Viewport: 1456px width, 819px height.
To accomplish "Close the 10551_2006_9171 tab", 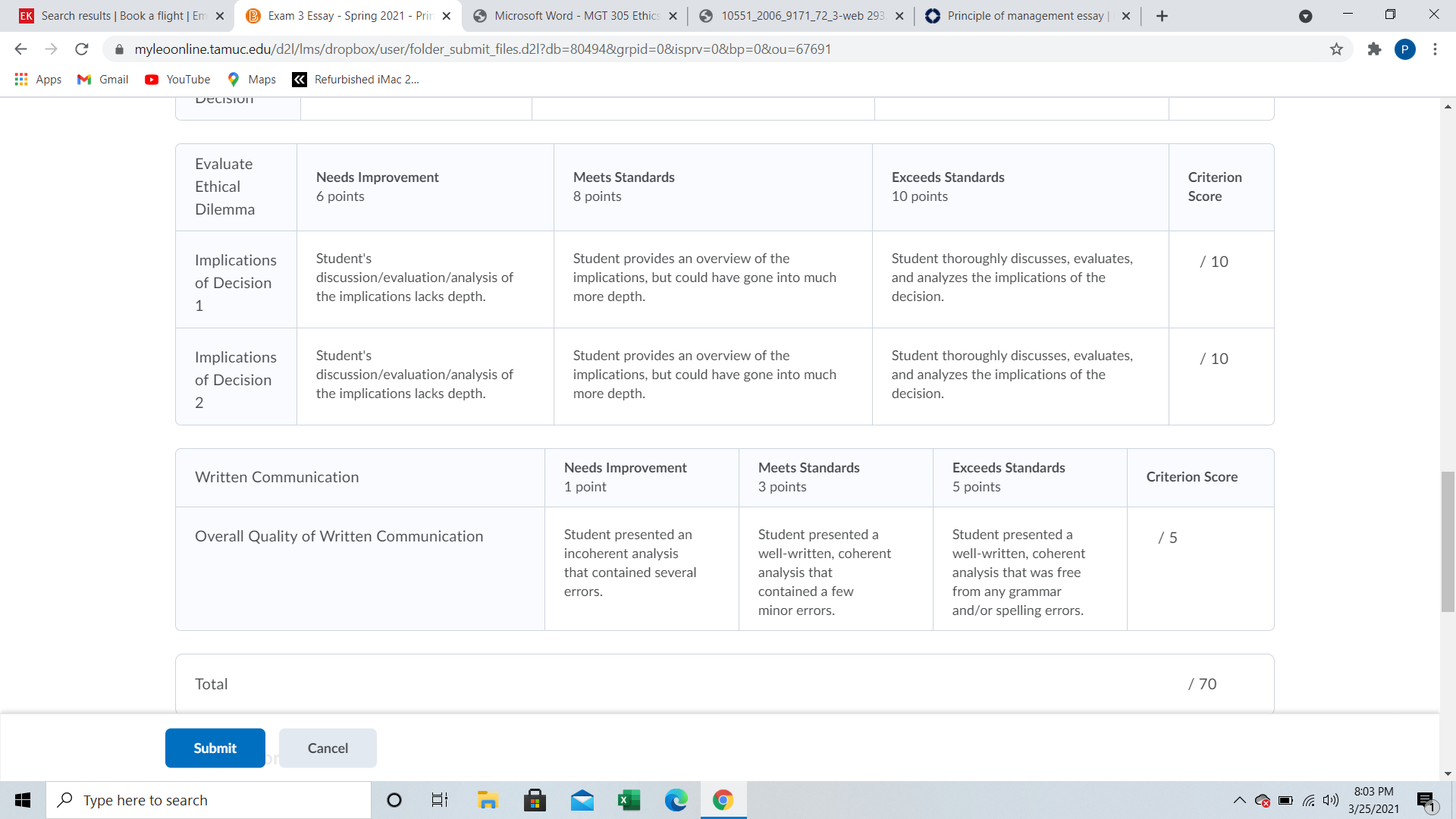I will coord(899,16).
